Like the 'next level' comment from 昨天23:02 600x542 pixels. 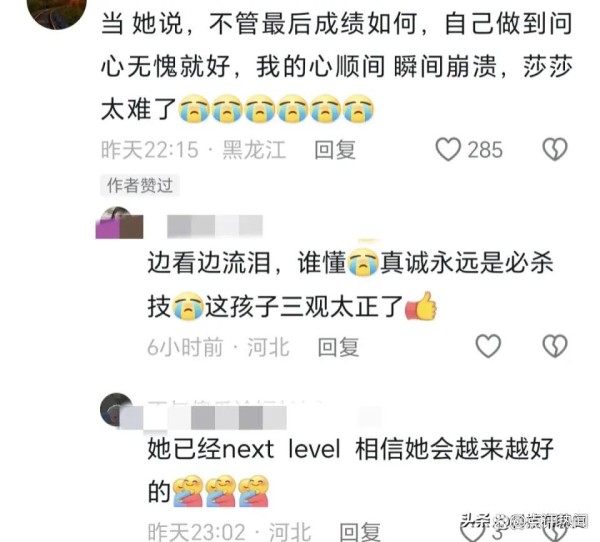tap(472, 532)
